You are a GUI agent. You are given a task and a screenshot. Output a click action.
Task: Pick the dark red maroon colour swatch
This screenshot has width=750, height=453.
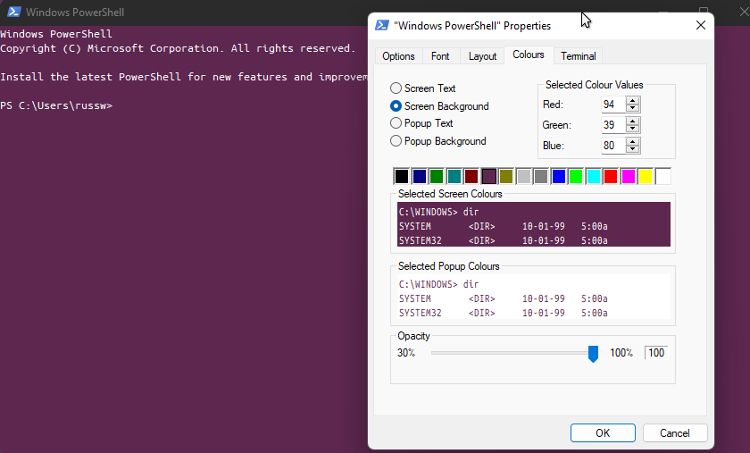coord(471,177)
